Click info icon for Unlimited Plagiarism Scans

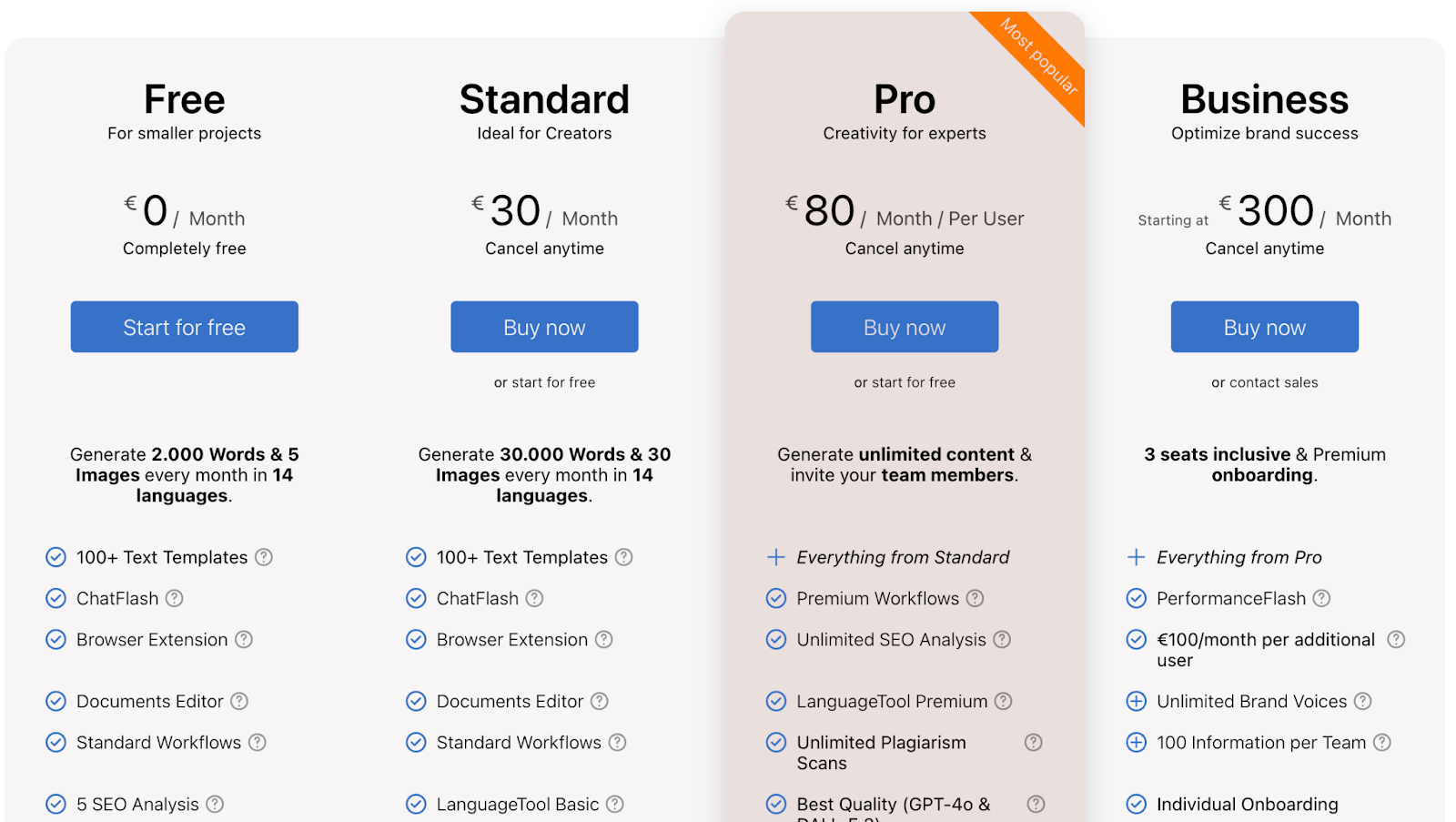pyautogui.click(x=1034, y=742)
